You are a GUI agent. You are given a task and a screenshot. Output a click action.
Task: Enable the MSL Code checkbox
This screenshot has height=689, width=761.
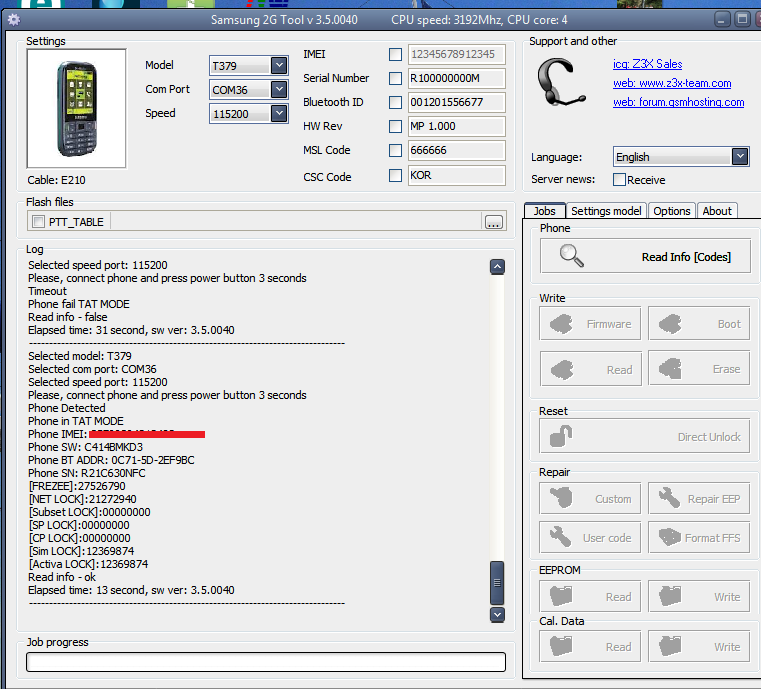pos(395,150)
